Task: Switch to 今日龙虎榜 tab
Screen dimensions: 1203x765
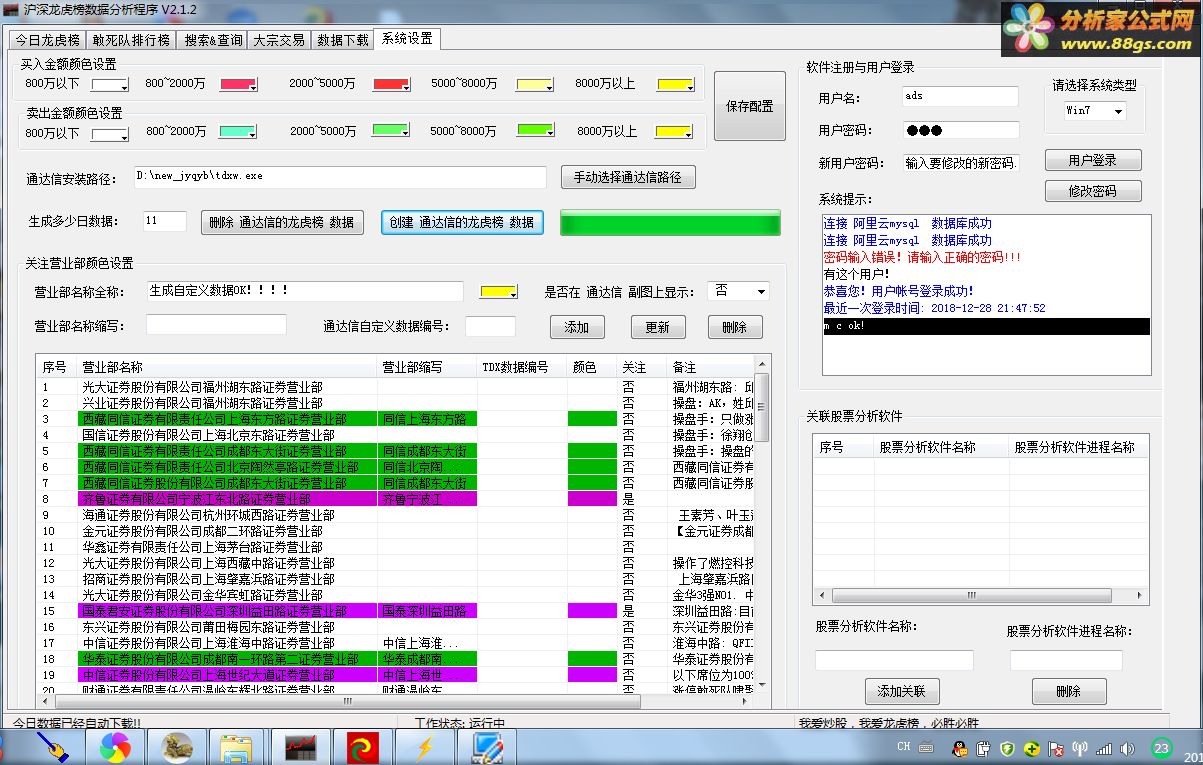Action: click(x=47, y=40)
